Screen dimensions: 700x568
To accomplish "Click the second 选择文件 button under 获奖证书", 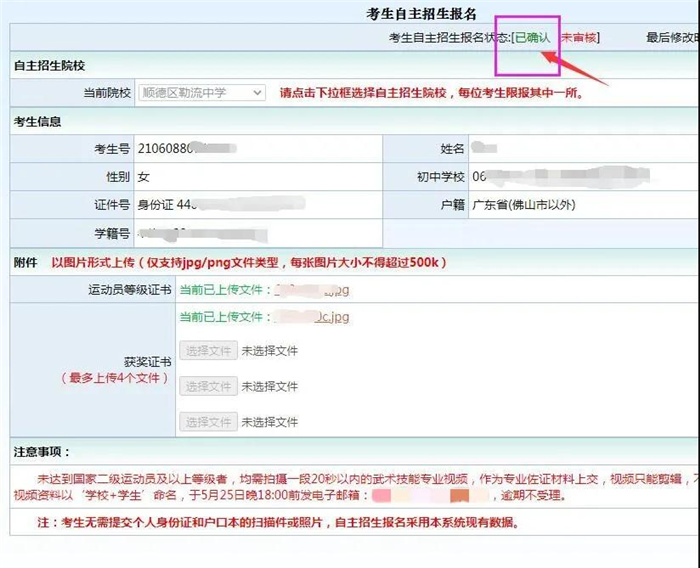I will click(x=208, y=386).
